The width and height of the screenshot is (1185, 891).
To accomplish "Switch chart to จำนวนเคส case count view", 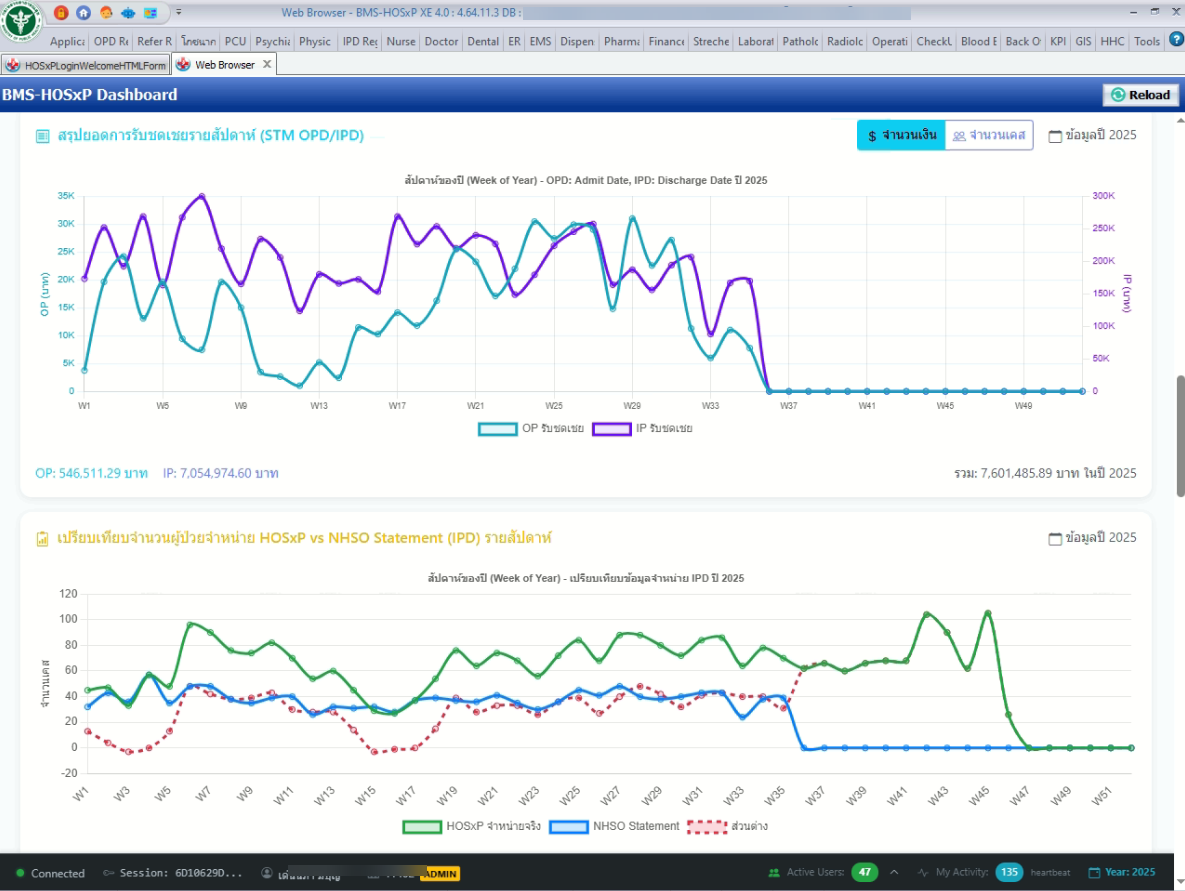I will tap(988, 136).
